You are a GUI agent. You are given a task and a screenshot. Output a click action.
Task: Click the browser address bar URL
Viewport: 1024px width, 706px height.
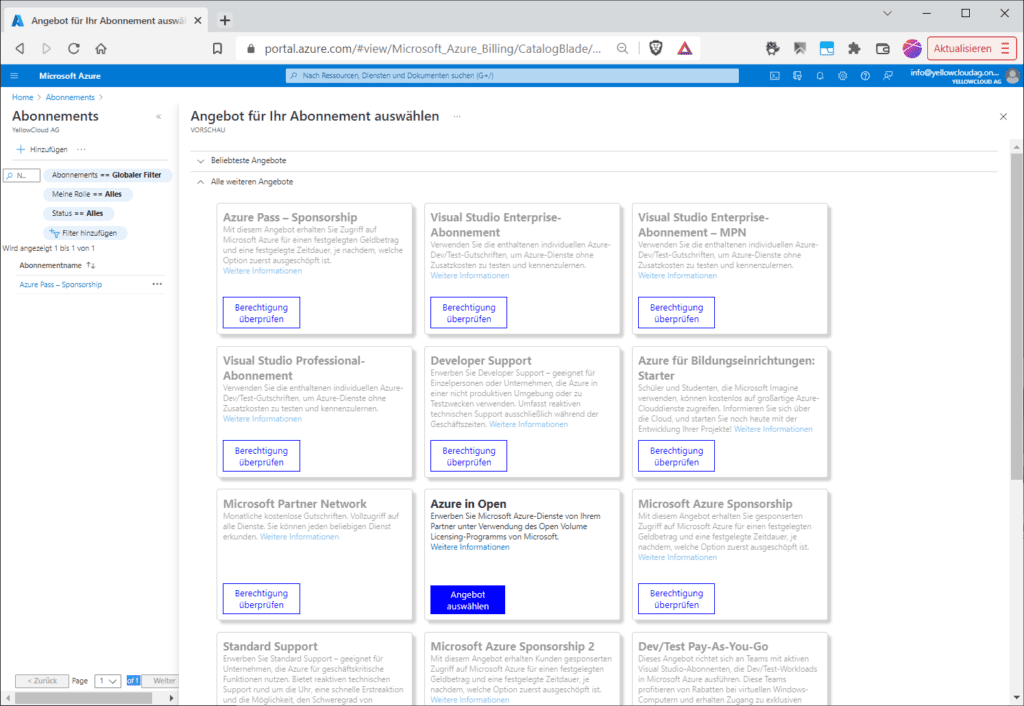coord(432,48)
